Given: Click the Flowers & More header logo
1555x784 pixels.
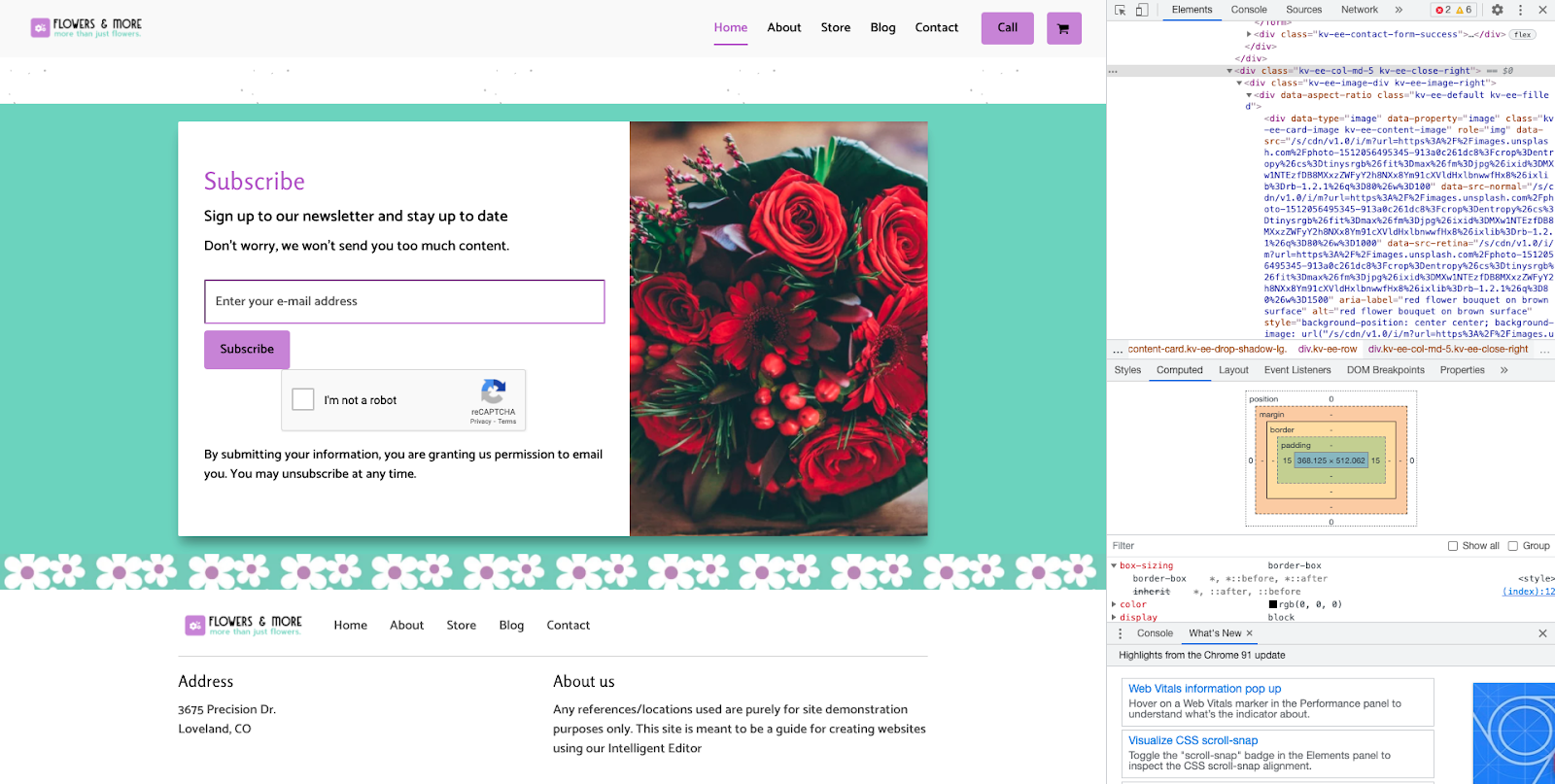Looking at the screenshot, I should pos(86,27).
